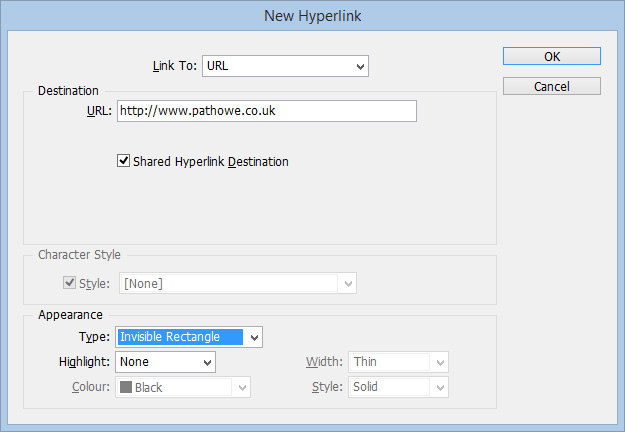The image size is (625, 432).
Task: Open the Width Thin dropdown
Action: point(399,362)
